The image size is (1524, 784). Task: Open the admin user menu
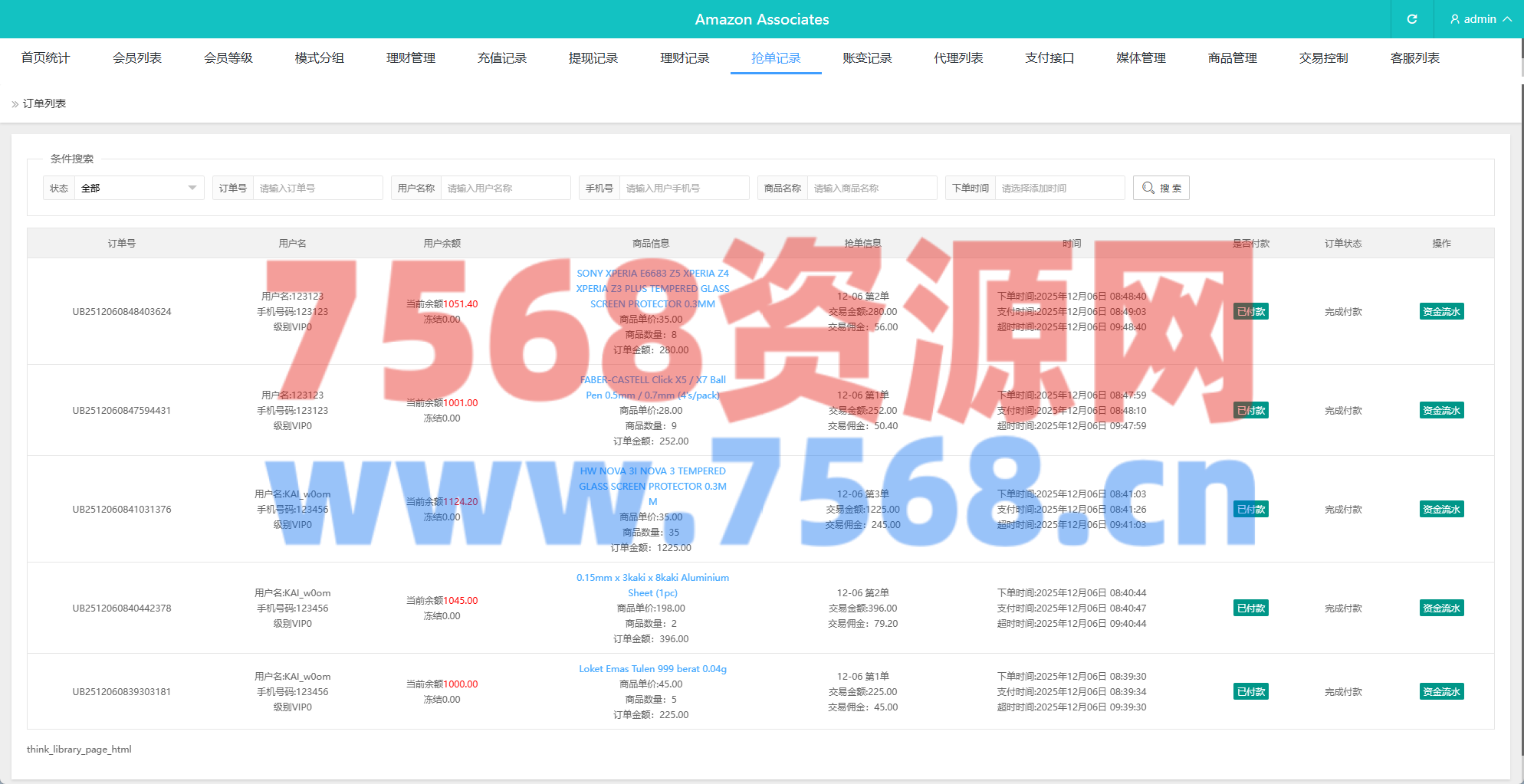tap(1480, 19)
